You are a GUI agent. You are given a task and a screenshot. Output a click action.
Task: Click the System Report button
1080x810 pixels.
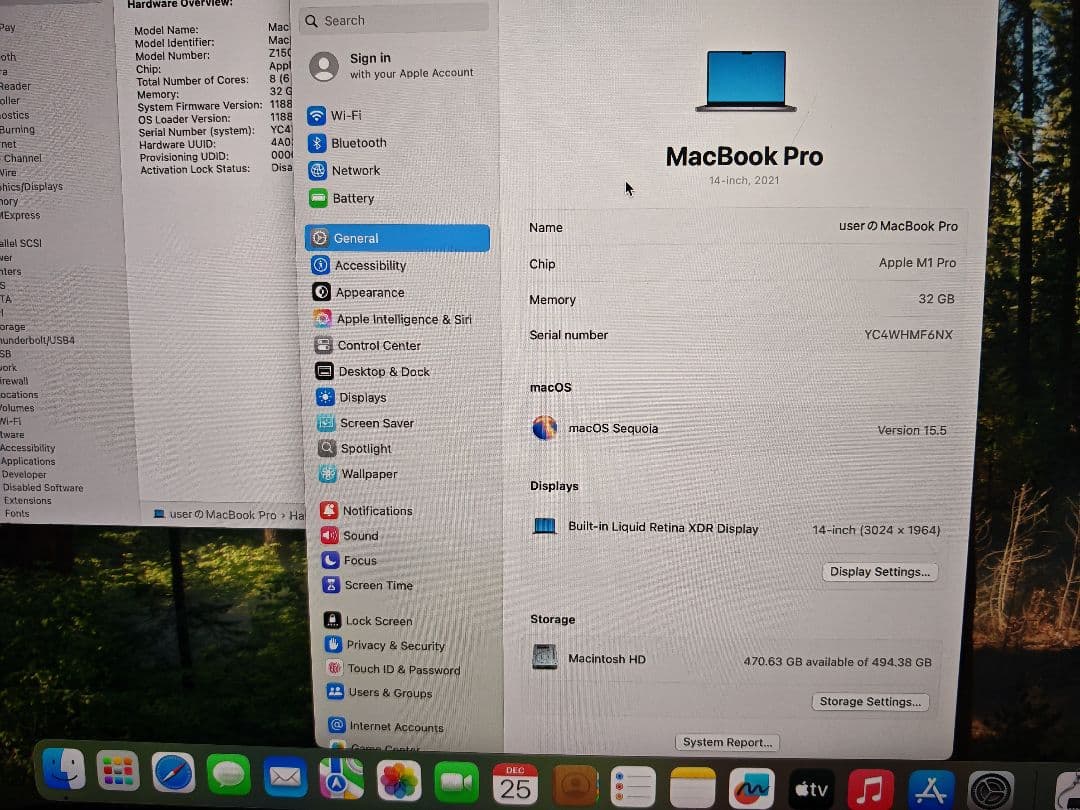pos(726,742)
